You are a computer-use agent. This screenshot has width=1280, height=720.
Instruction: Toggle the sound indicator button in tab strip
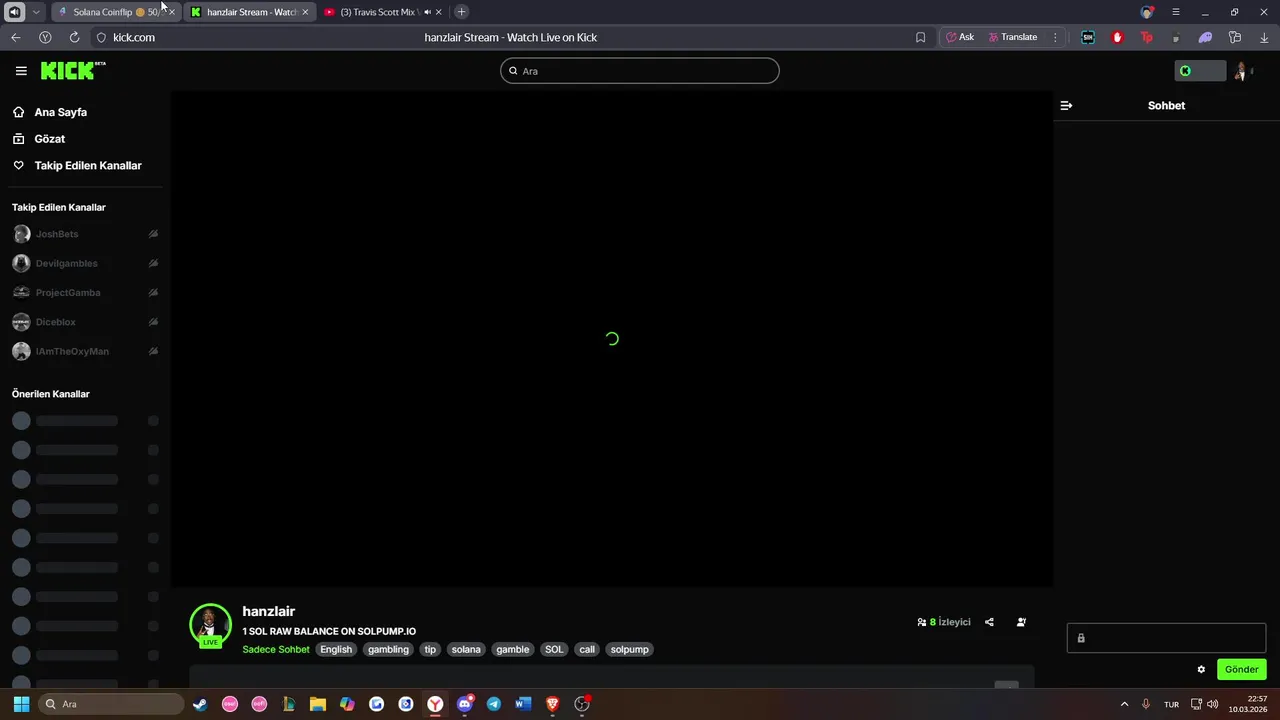point(14,12)
